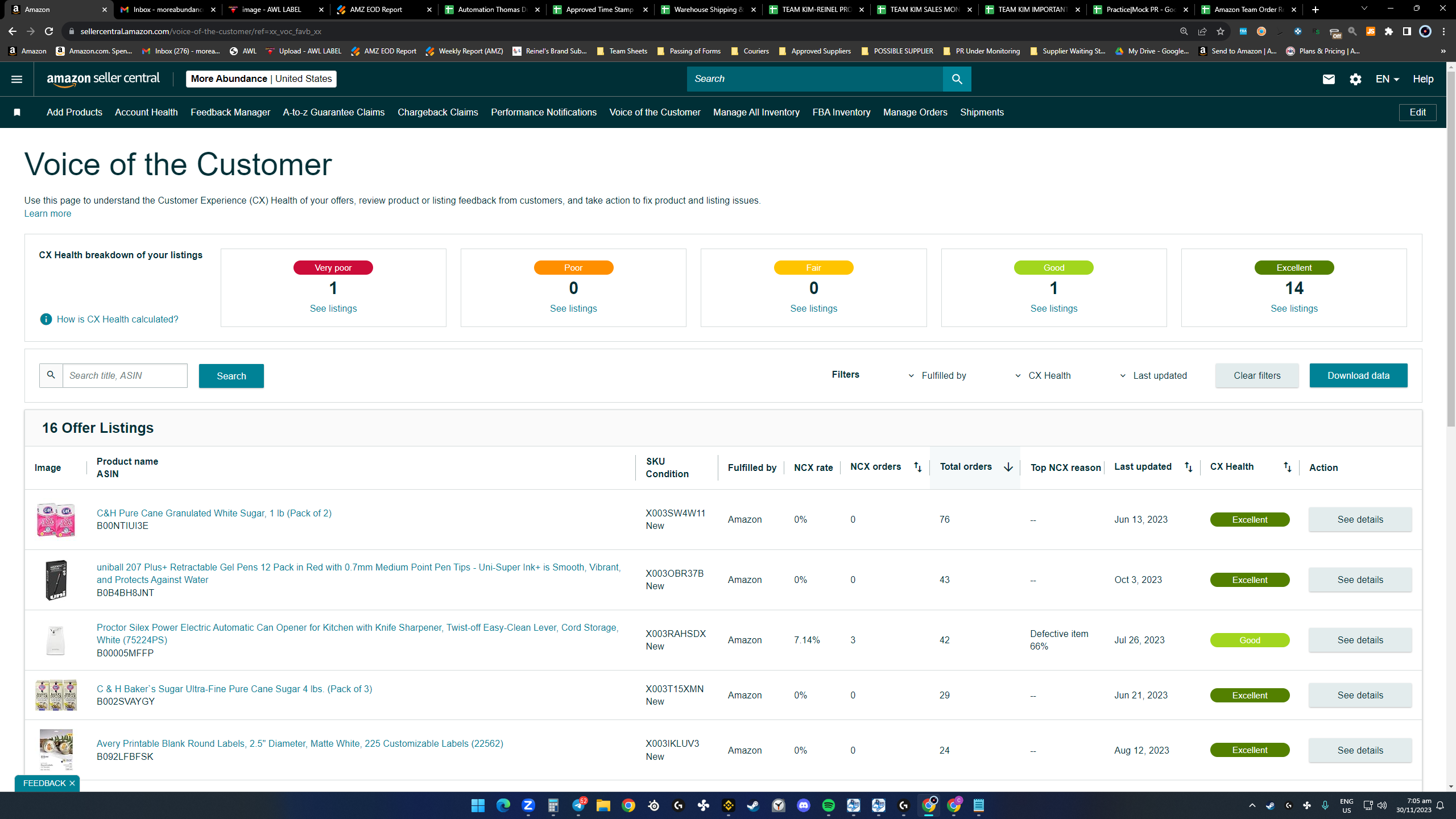Sort the table by CX Health column
The width and height of the screenshot is (1456, 819).
tap(1288, 467)
